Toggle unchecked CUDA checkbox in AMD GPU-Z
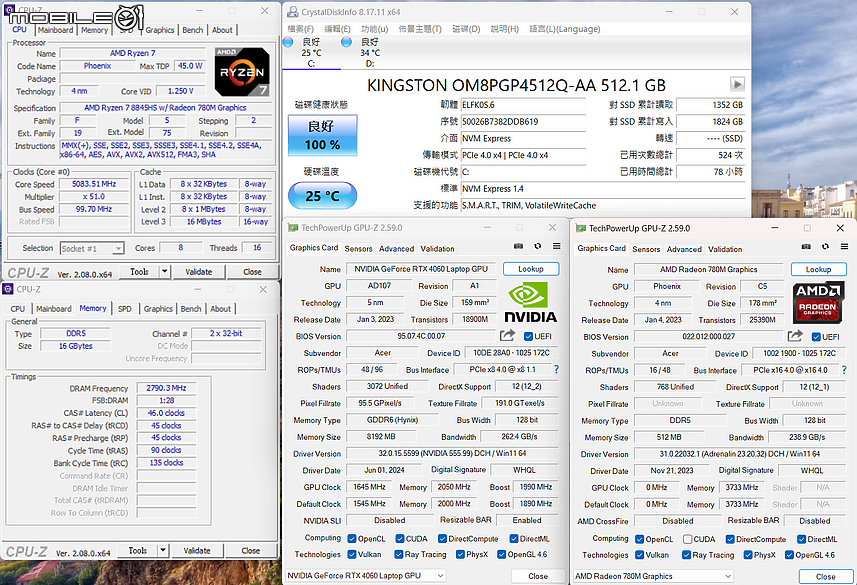Viewport: 857px width, 585px height. pos(688,539)
